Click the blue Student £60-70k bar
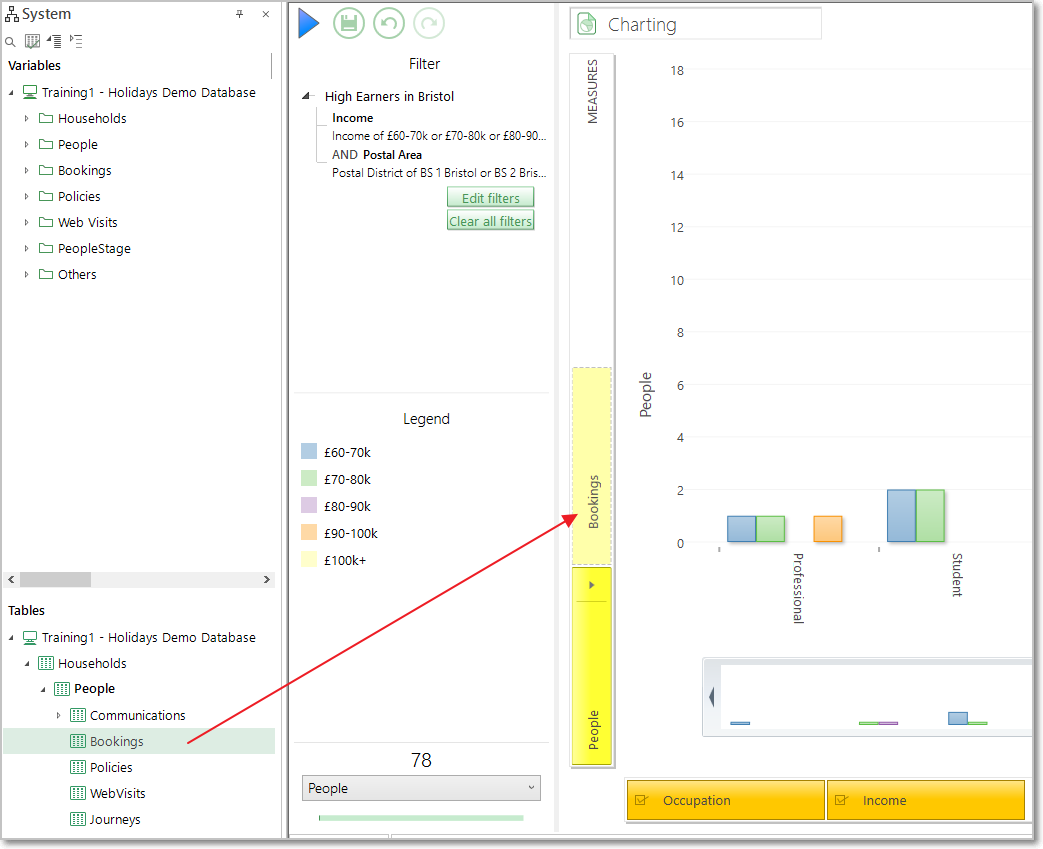The image size is (1043, 849). click(901, 516)
